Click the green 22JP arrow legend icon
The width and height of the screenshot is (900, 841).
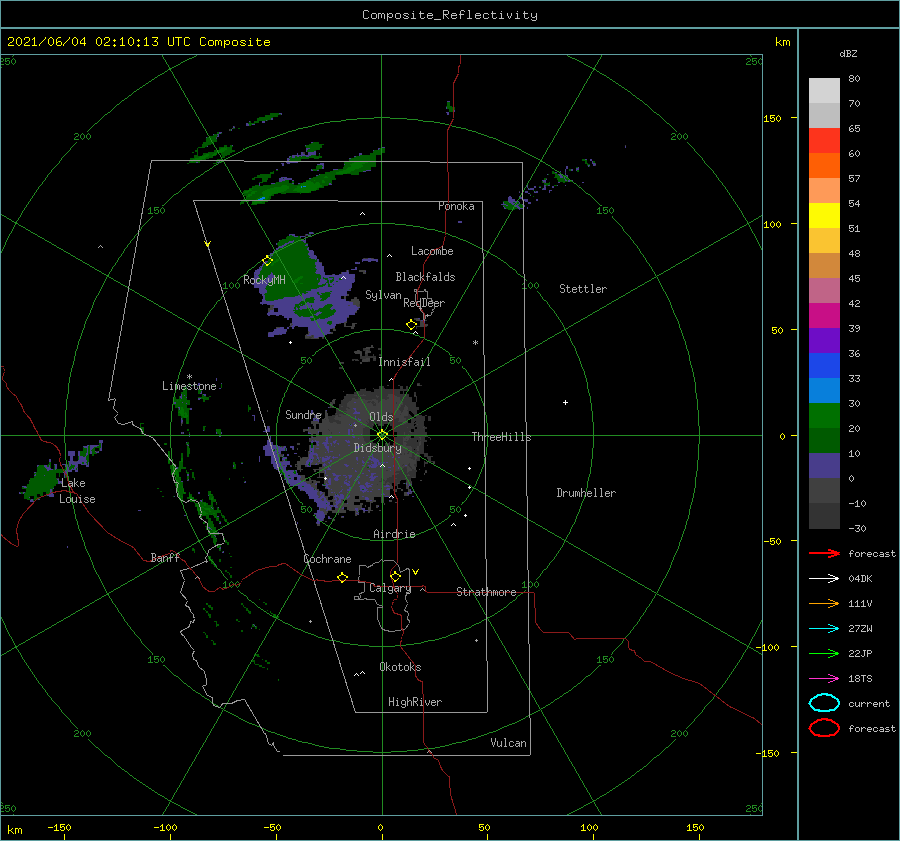824,653
